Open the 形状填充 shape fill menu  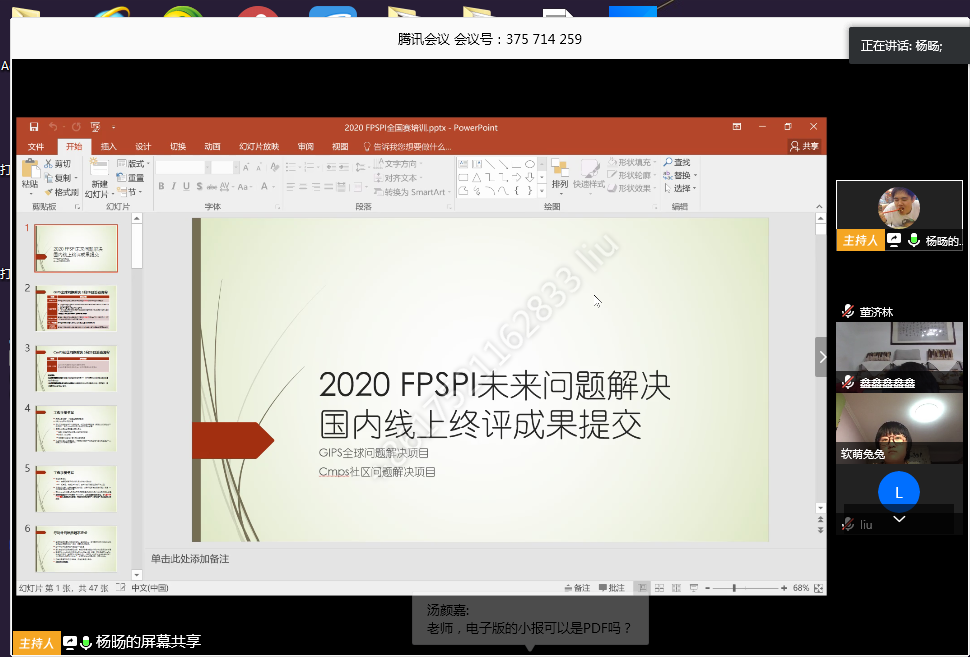[x=632, y=162]
